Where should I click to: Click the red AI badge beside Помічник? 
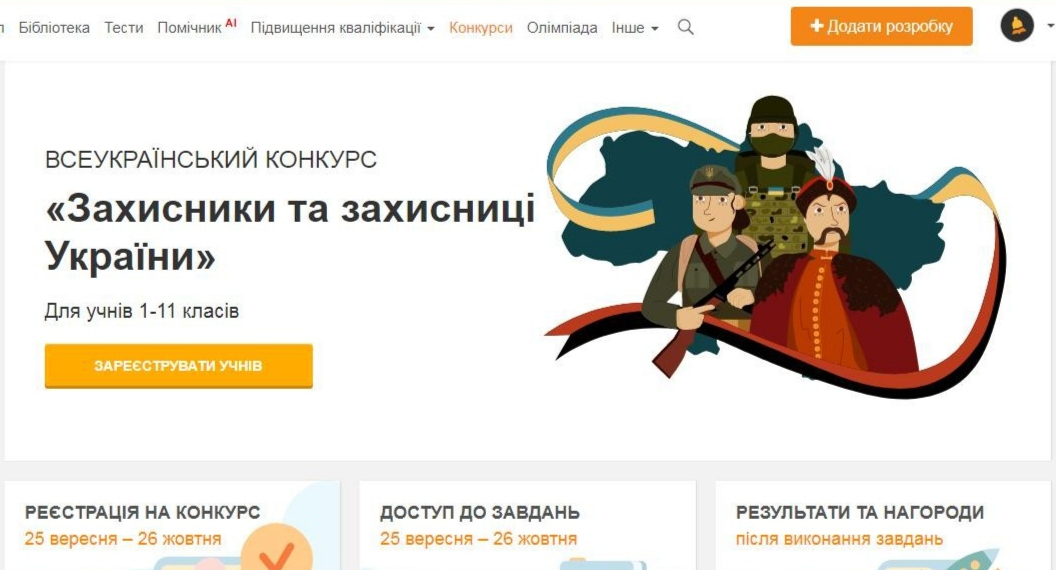pyautogui.click(x=231, y=22)
